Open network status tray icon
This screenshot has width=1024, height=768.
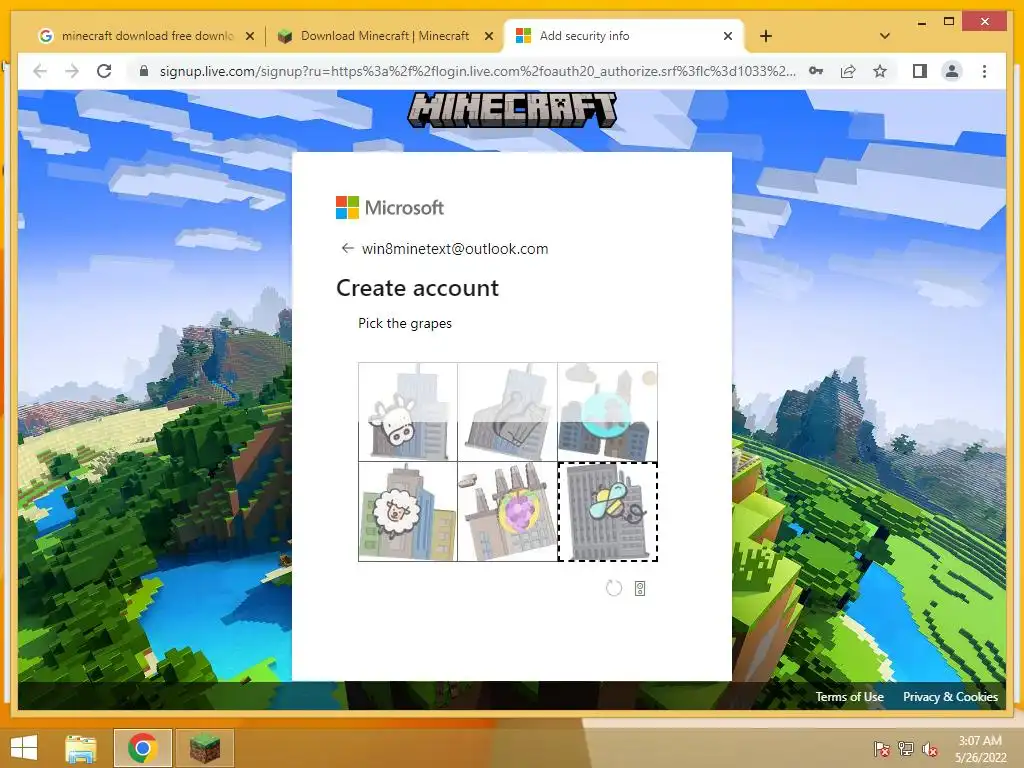[x=905, y=749]
